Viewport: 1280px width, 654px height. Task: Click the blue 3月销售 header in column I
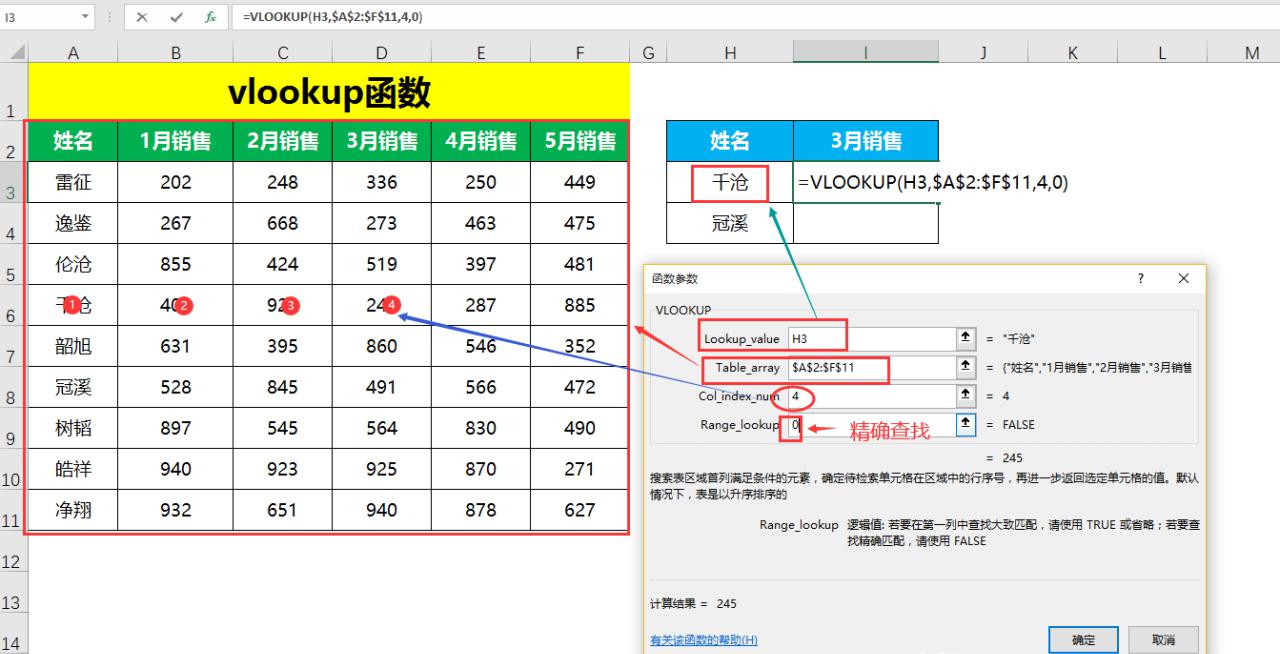866,142
